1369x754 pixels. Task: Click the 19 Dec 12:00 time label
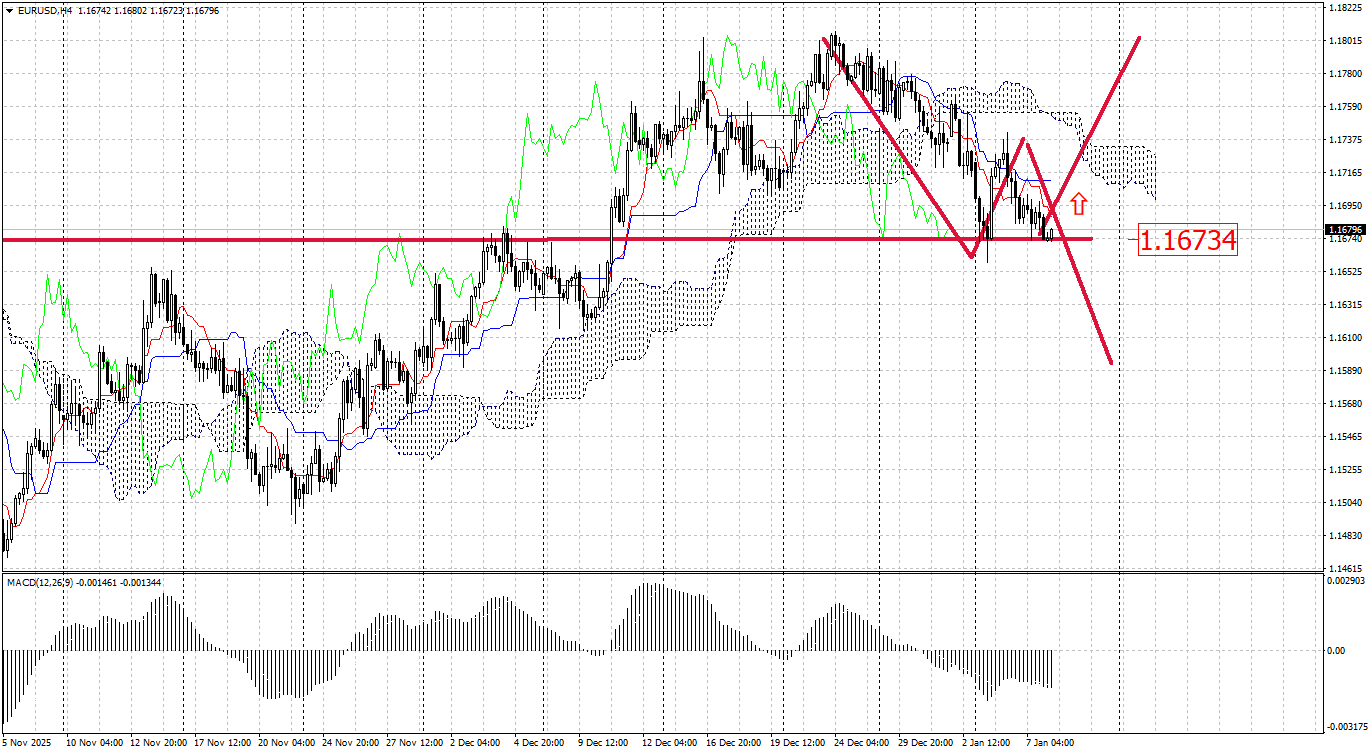(x=799, y=743)
